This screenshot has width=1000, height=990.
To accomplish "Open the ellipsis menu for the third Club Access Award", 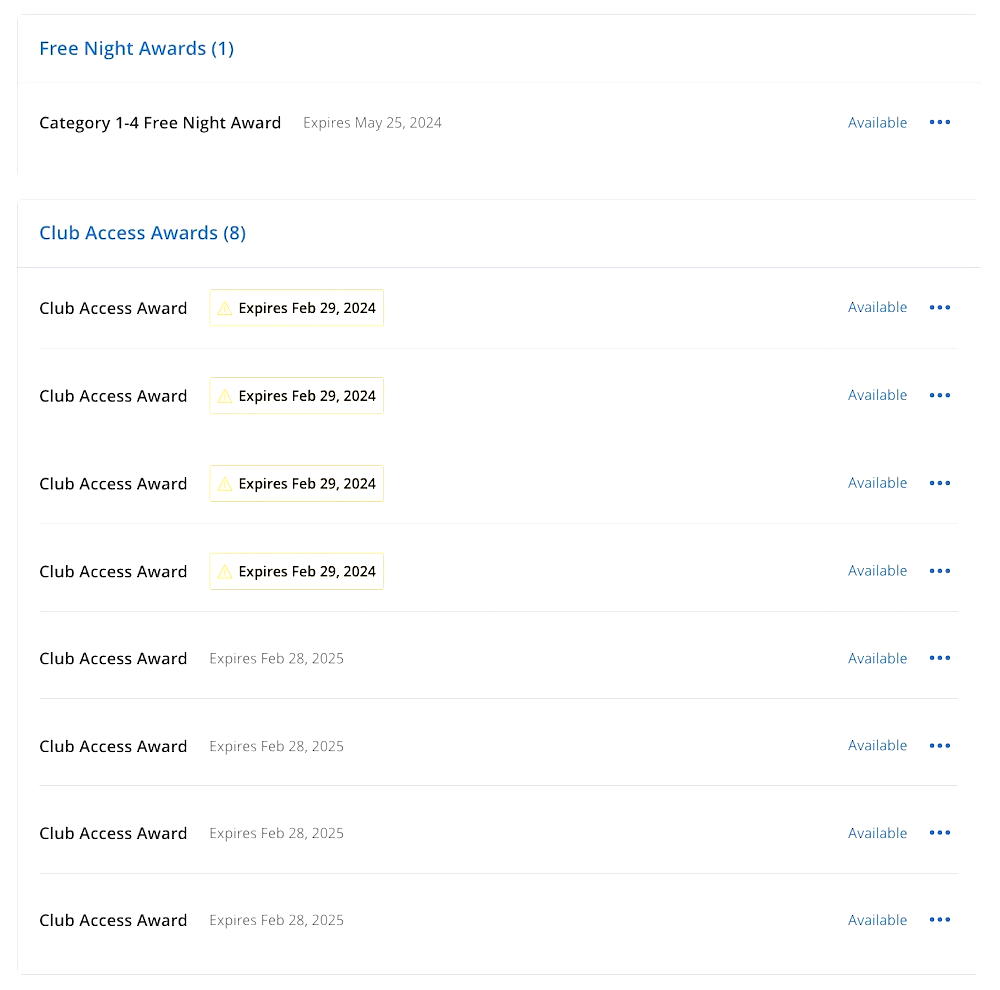I will click(x=939, y=483).
